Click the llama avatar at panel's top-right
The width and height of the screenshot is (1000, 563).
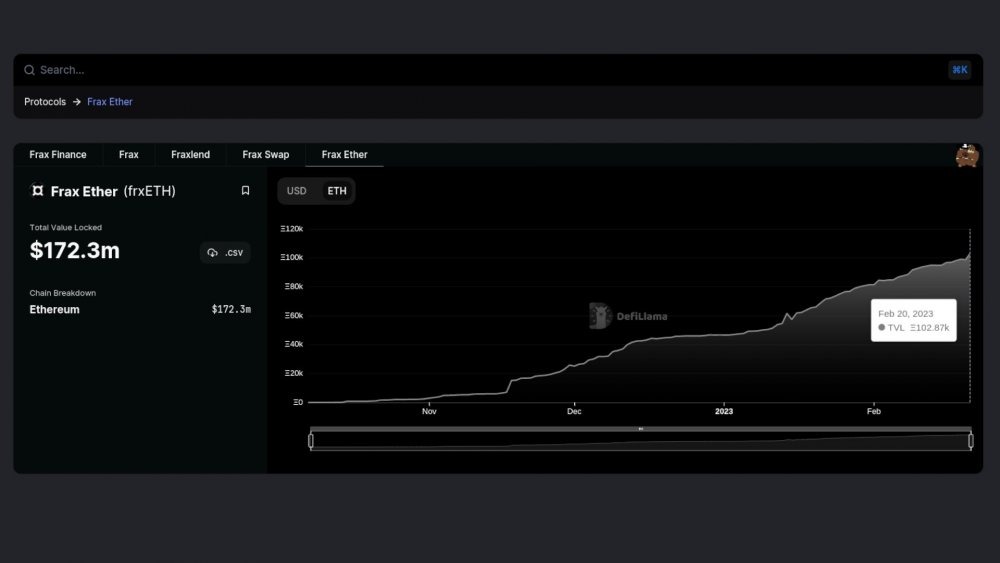point(966,156)
